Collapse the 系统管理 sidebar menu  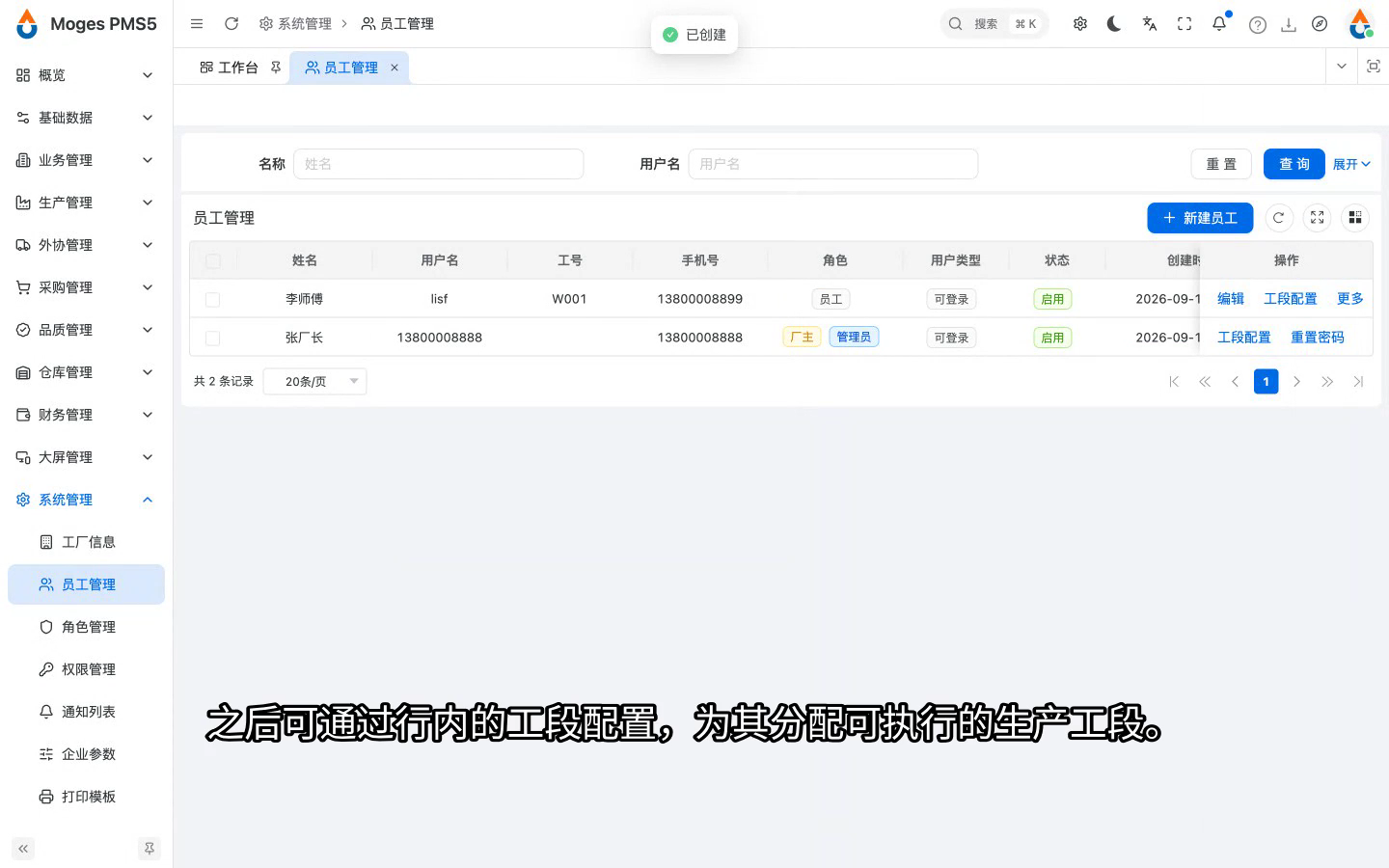coord(86,500)
